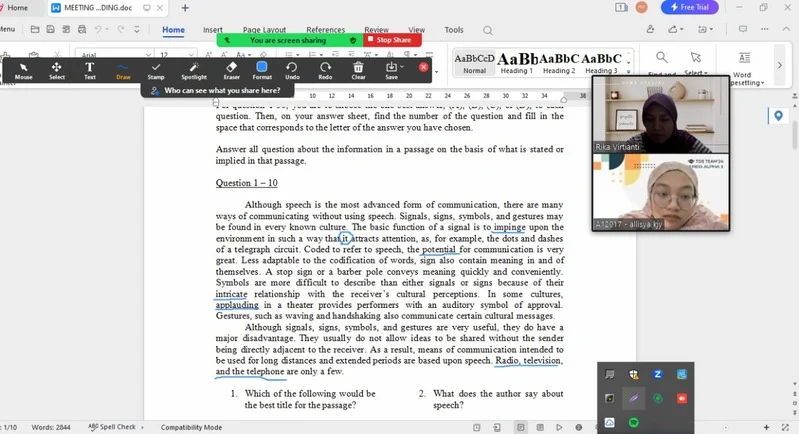
Task: Select the Eraser tool
Action: (x=231, y=70)
